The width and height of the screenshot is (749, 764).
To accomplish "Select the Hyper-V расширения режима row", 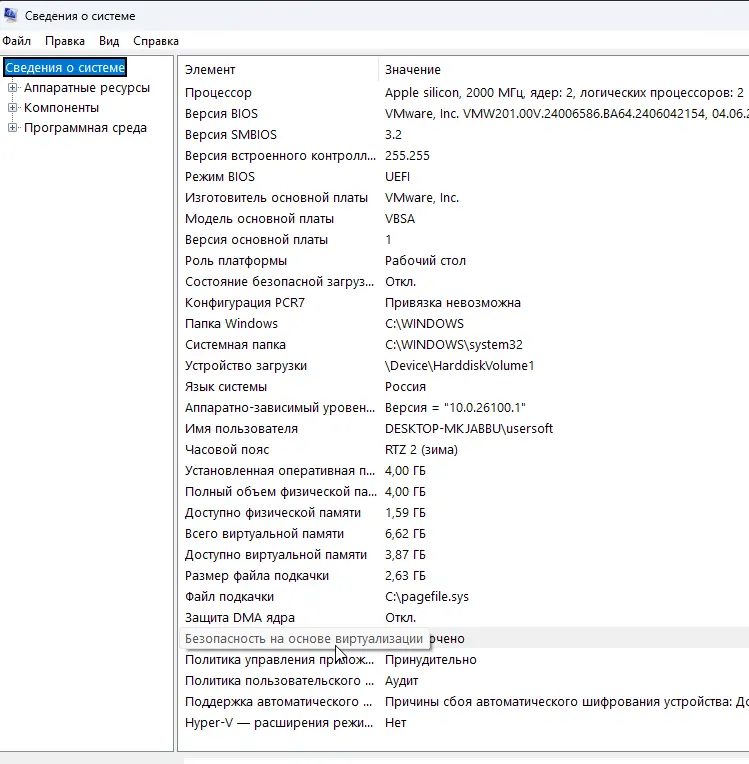I will pos(278,723).
